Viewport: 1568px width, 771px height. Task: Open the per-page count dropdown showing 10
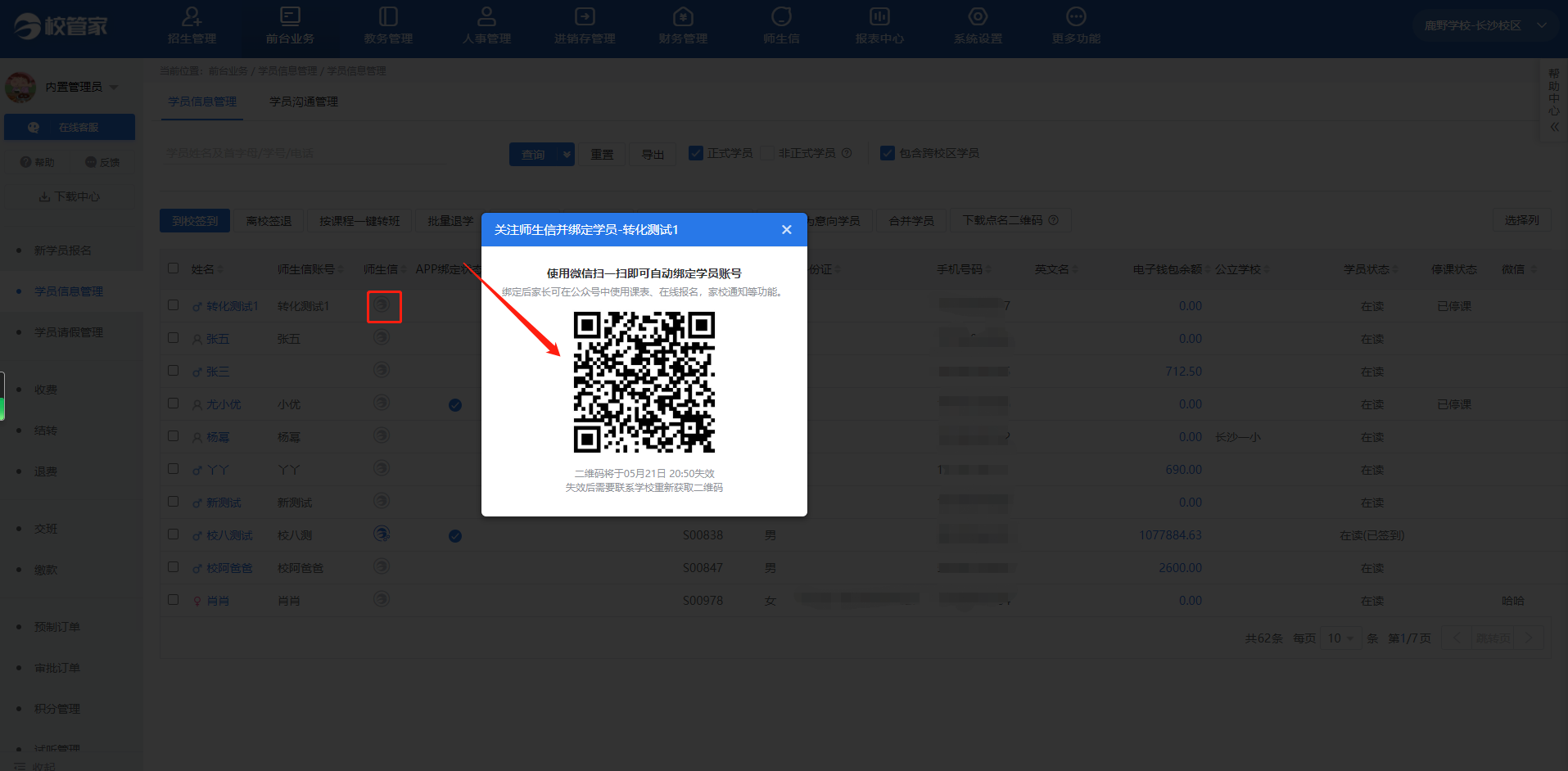1340,638
